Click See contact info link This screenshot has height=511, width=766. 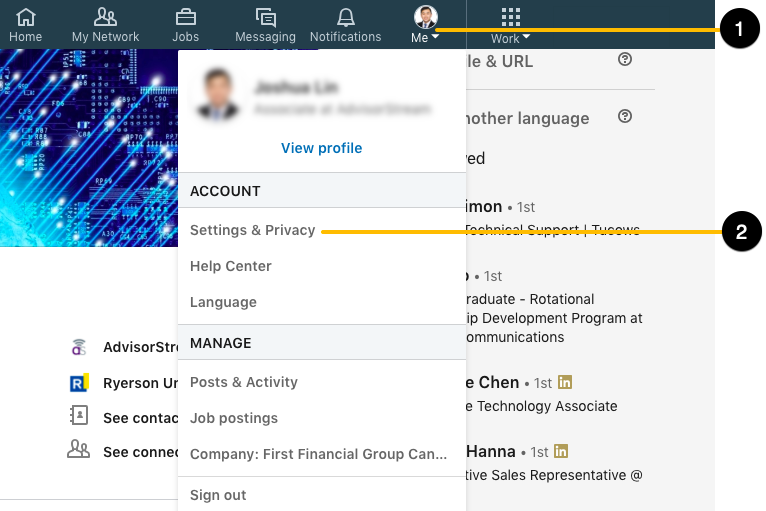(x=141, y=418)
